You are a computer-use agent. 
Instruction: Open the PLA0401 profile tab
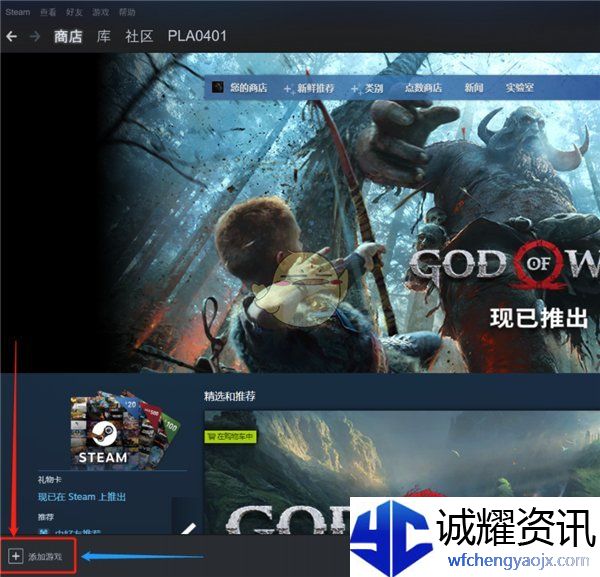[x=197, y=36]
